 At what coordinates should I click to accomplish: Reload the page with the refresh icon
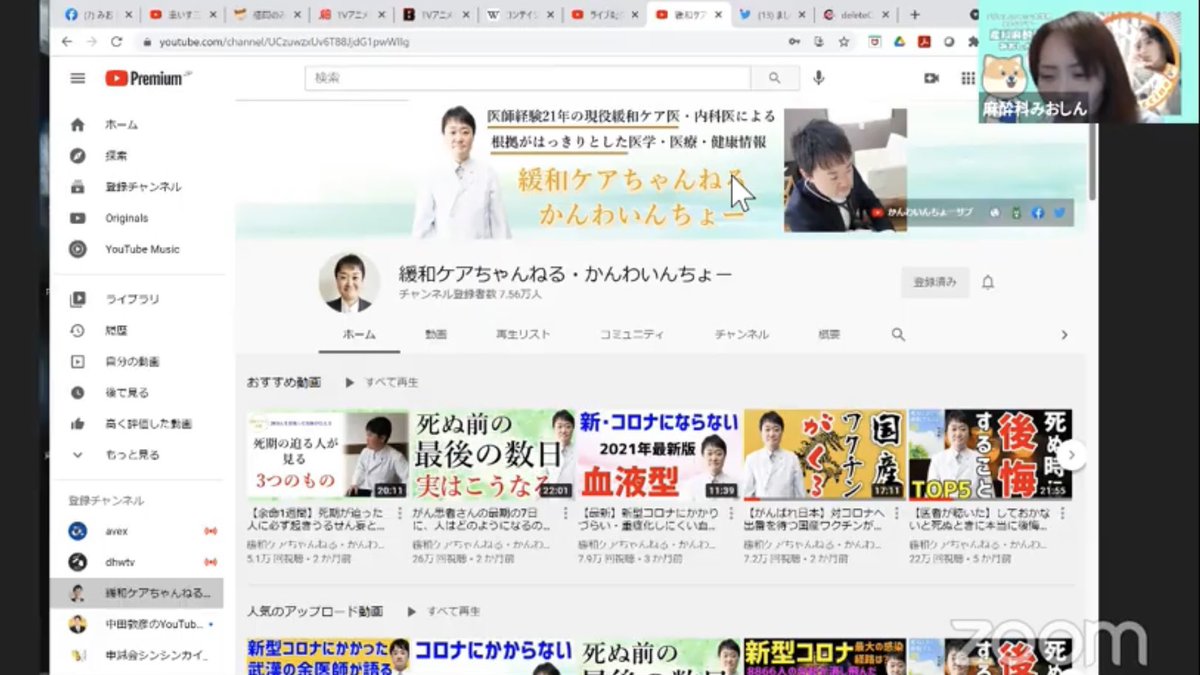tap(117, 42)
